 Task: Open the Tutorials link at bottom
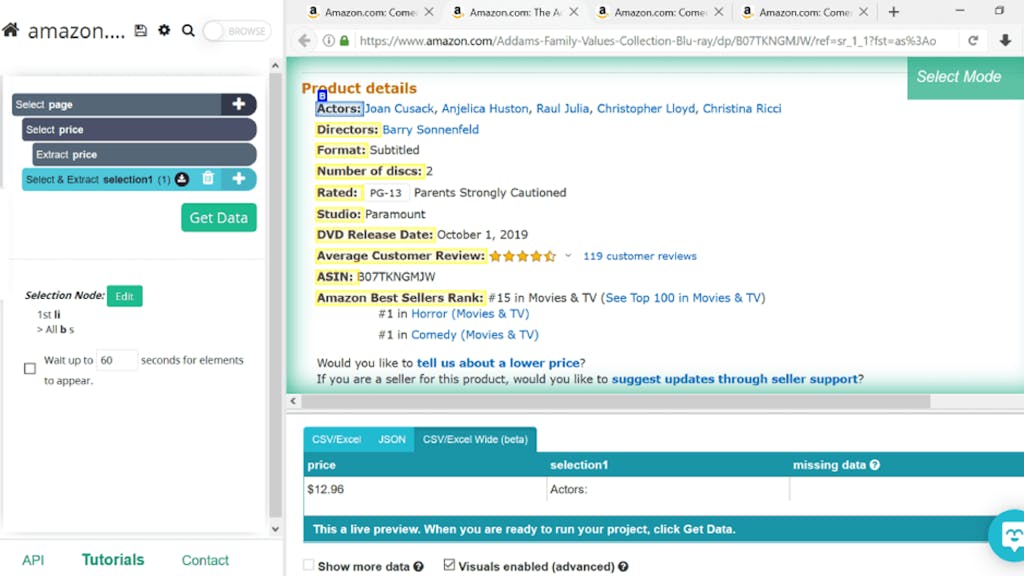(112, 560)
